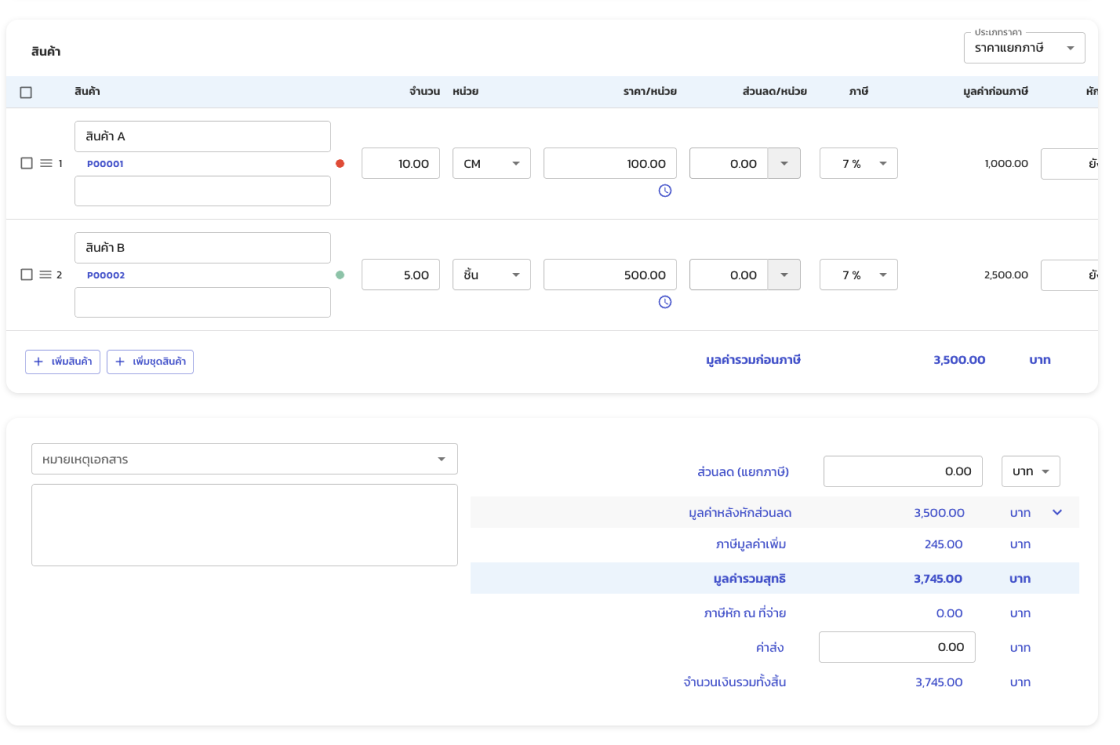Image resolution: width=1120 pixels, height=745 pixels.
Task: Check the row 1 checkbox
Action: 27,163
